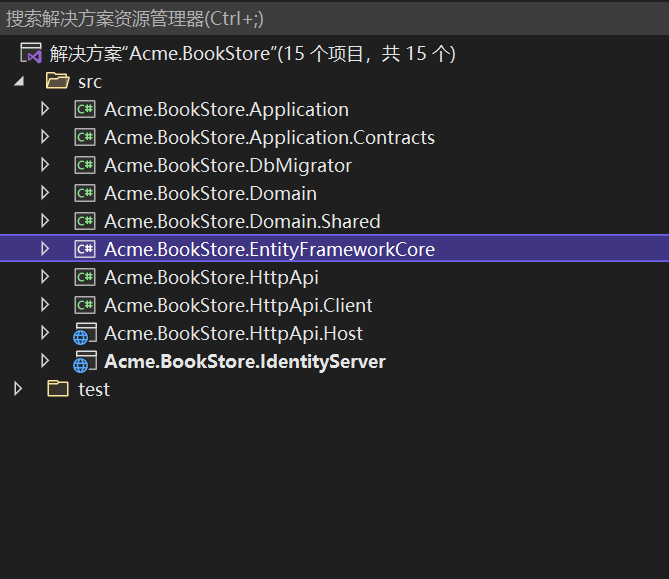Click the C# project icon for Acme.BookStore.DbMigrator
Screen dimensions: 669x579
[x=85, y=165]
